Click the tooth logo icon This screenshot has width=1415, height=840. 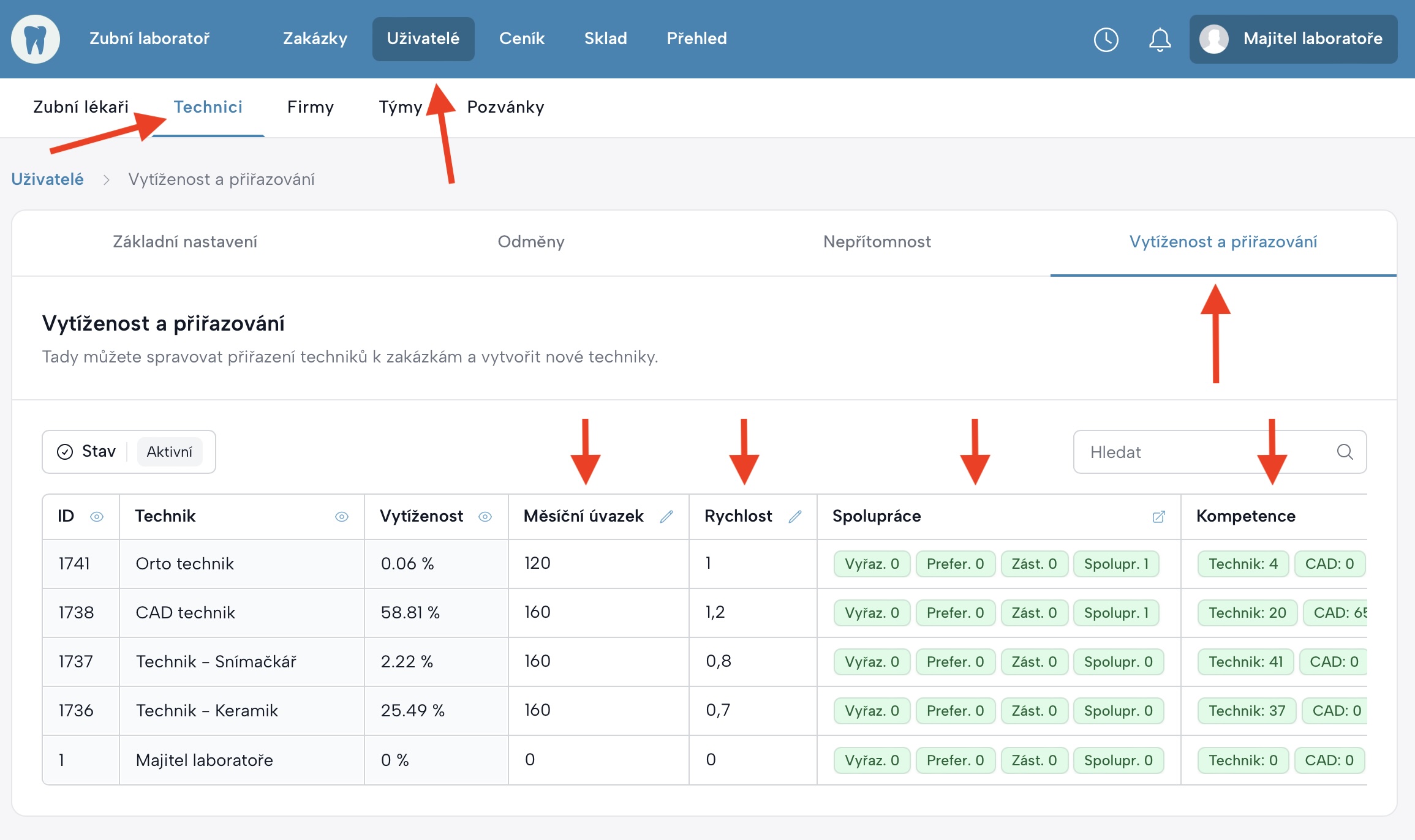tap(36, 39)
